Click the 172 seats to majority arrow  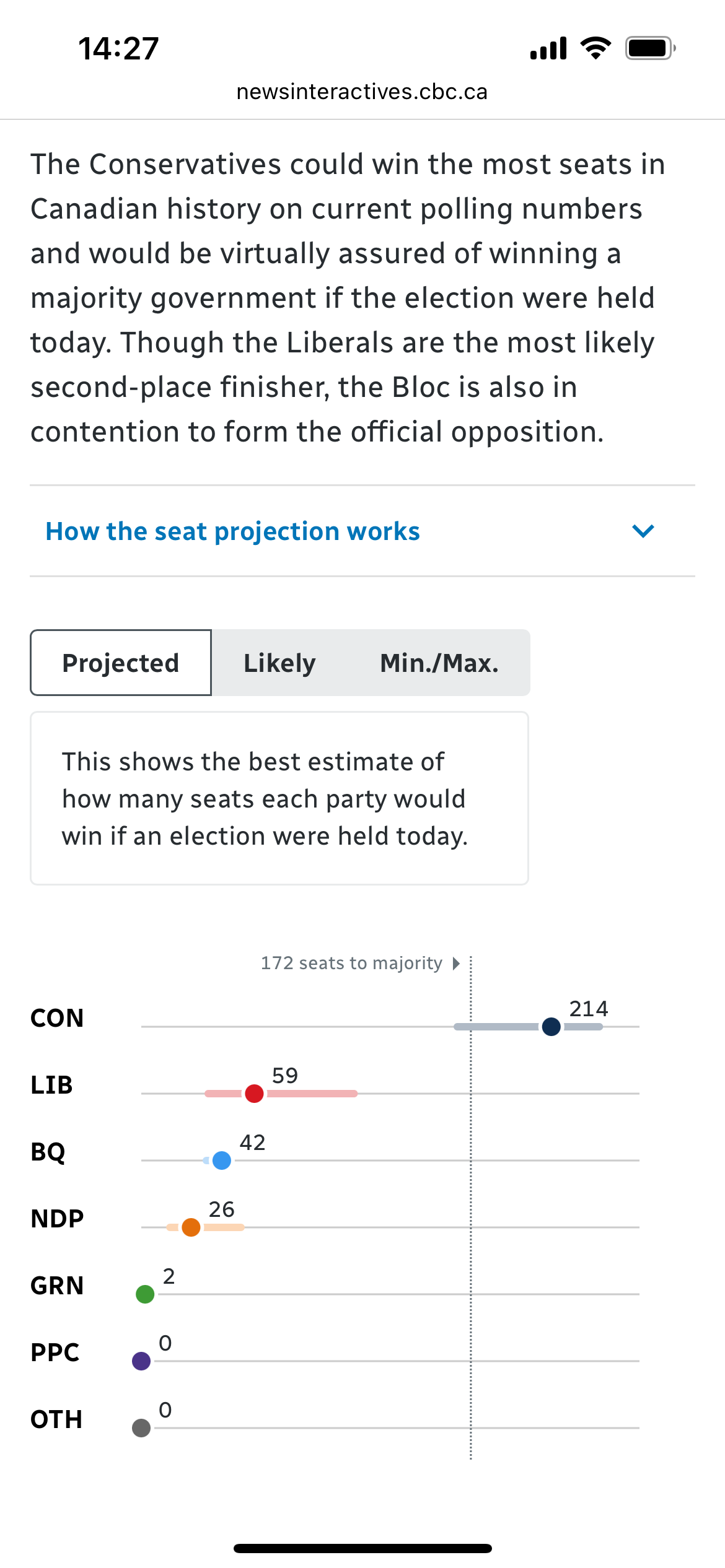[x=457, y=964]
